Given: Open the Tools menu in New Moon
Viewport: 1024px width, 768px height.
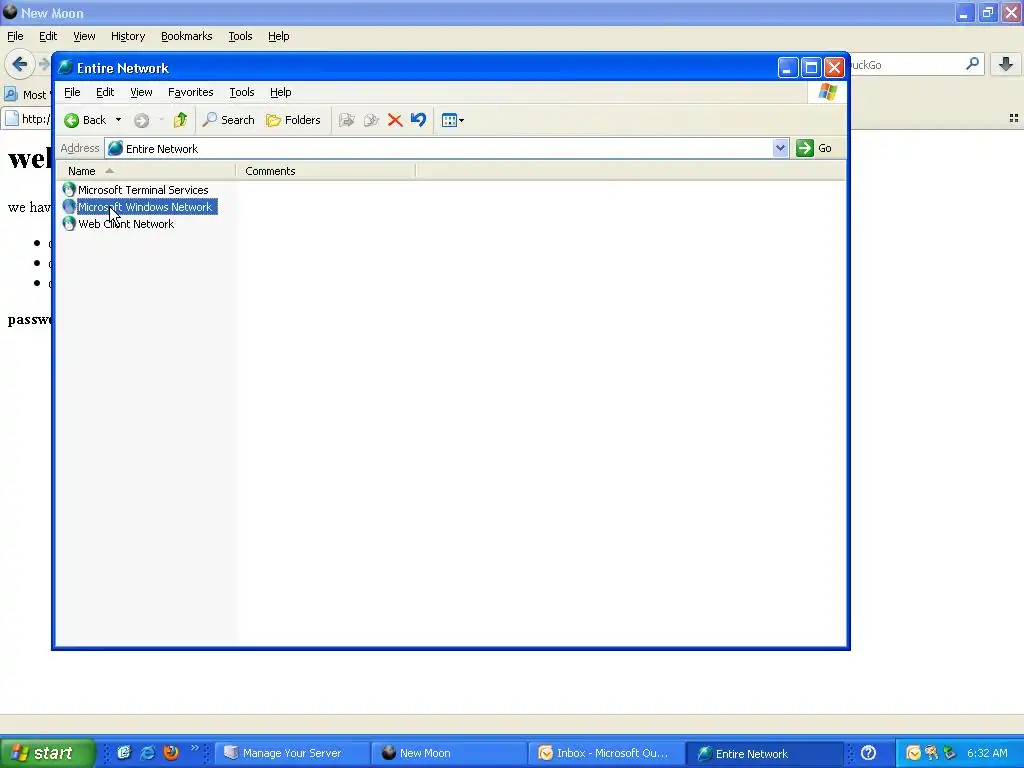Looking at the screenshot, I should [x=240, y=37].
